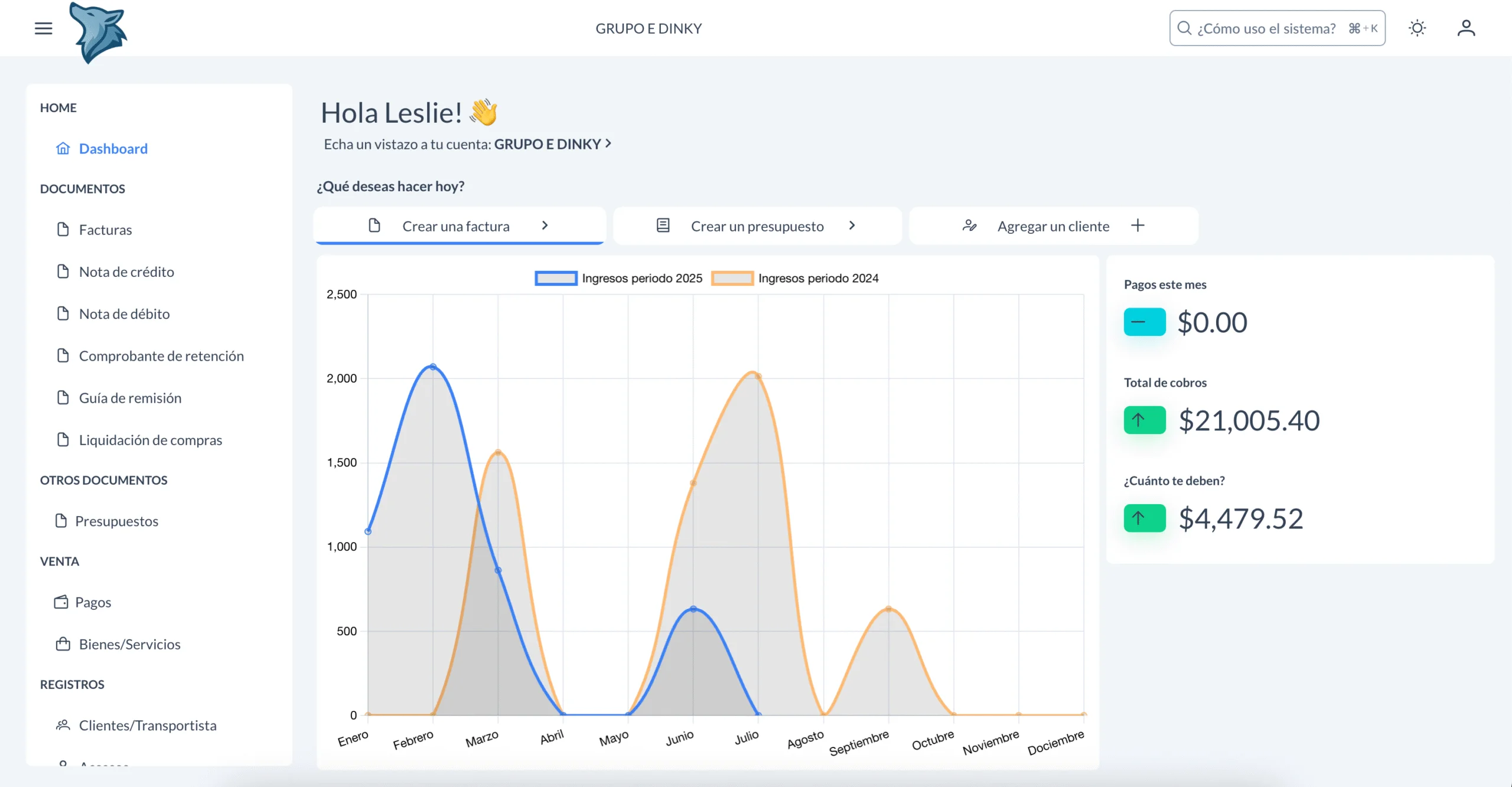
Task: Open Nota de crédito menu item
Action: [x=126, y=272]
